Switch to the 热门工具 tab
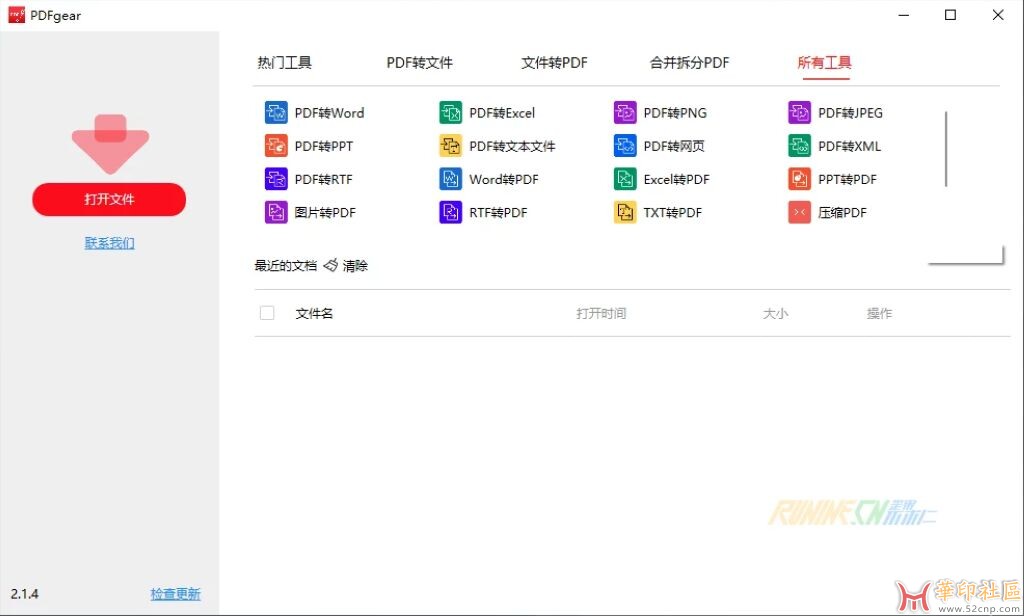1024x616 pixels. [x=285, y=63]
